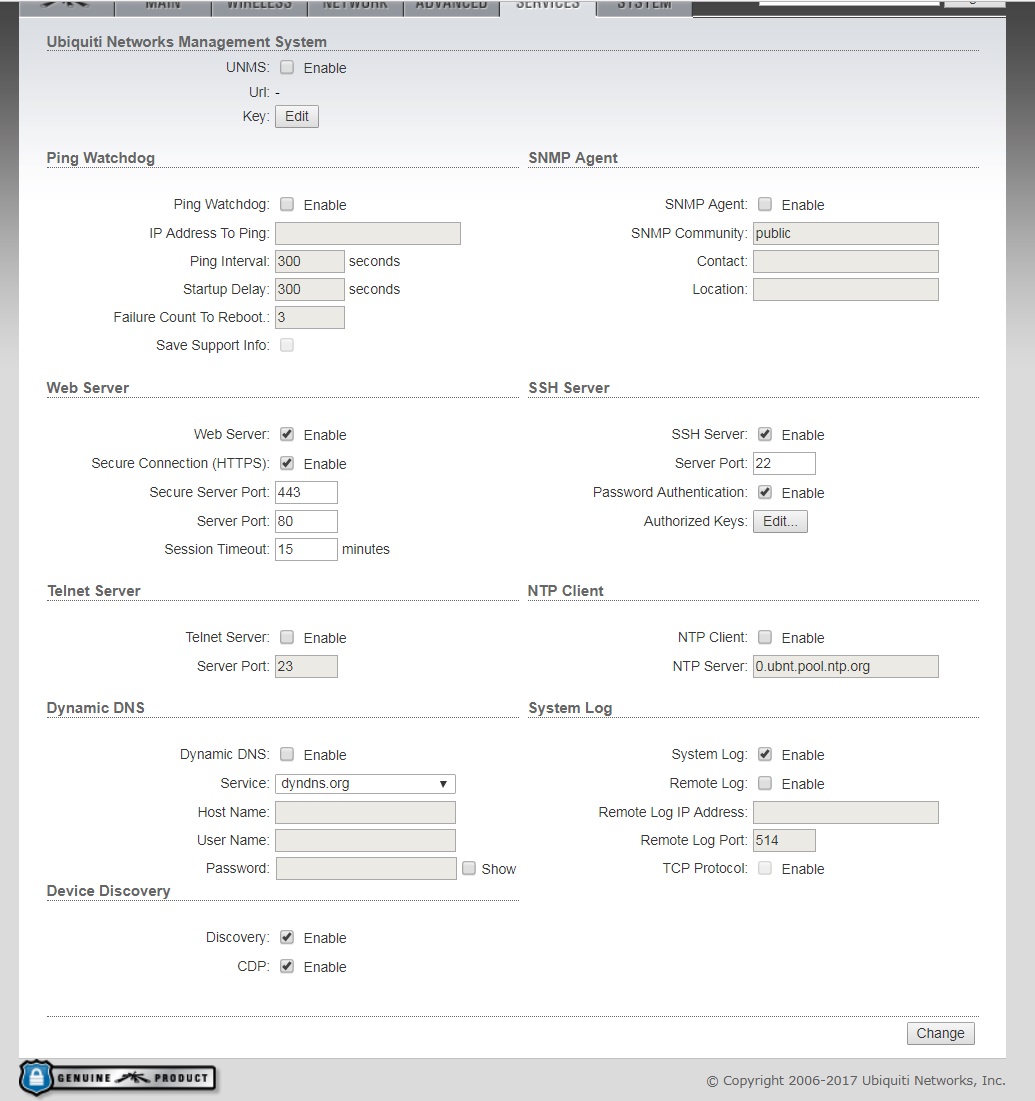The height and width of the screenshot is (1101, 1035).
Task: Enable the SNMP Agent checkbox
Action: 765,204
